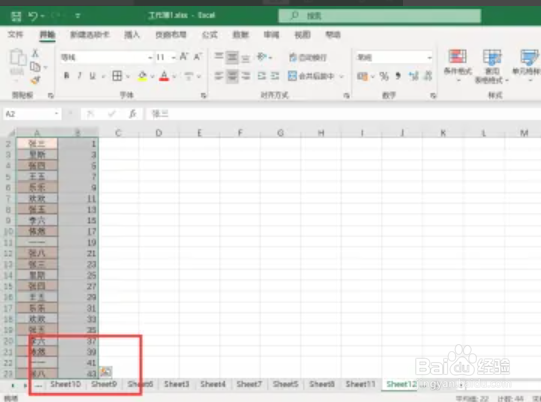Expand the Merge & Center dropdown arrow

point(341,76)
